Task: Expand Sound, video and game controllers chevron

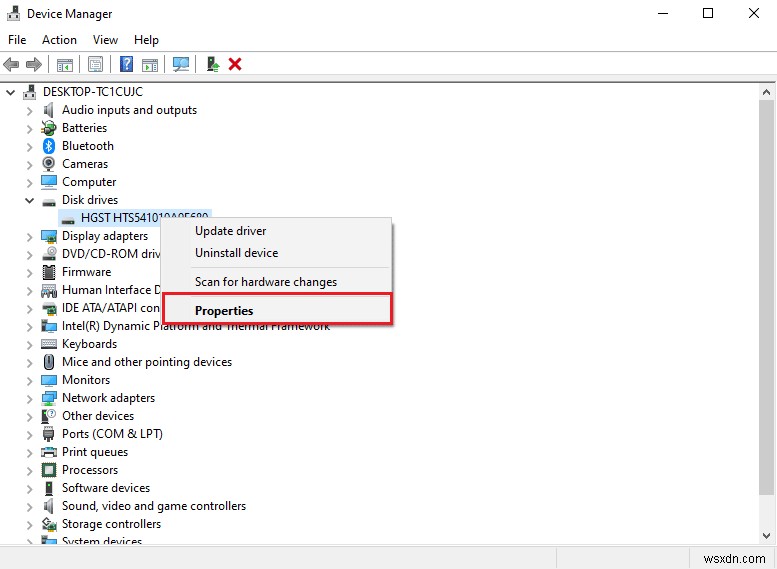Action: click(x=30, y=507)
